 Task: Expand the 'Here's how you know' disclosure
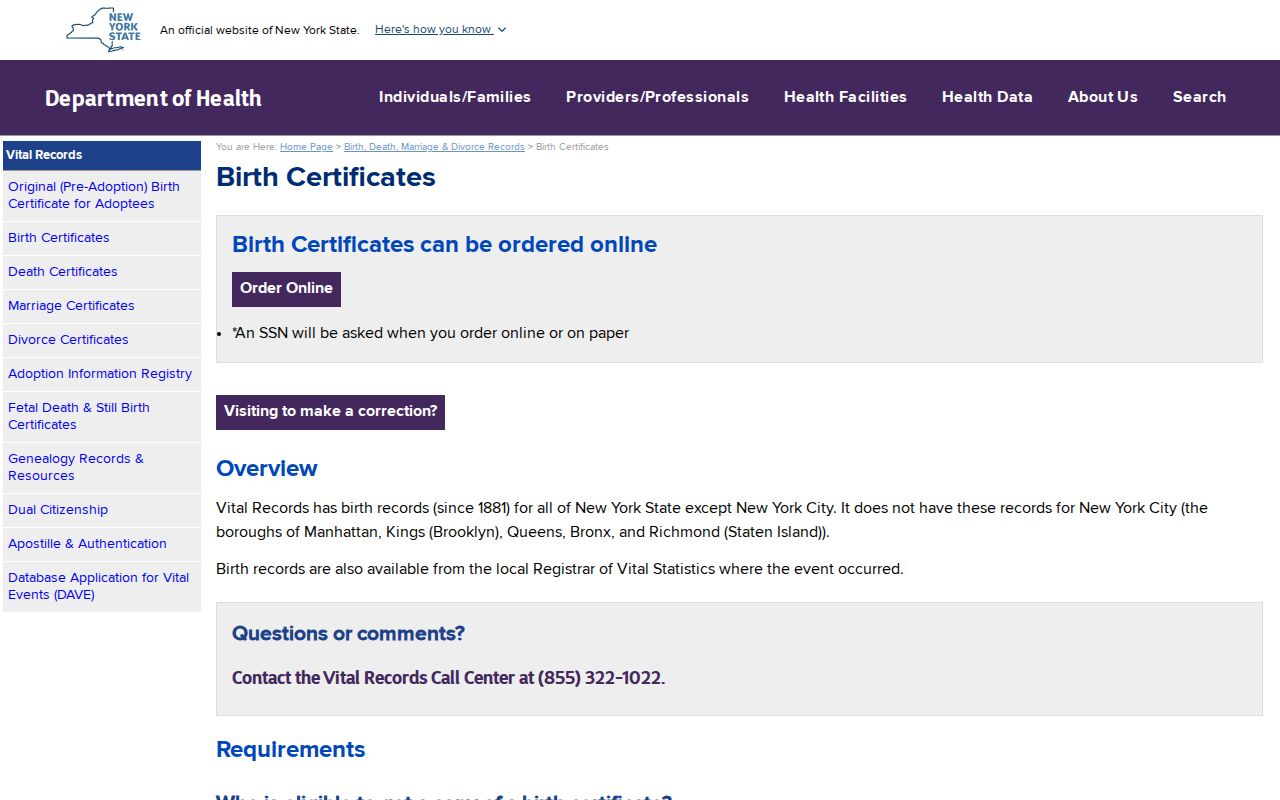click(x=440, y=30)
